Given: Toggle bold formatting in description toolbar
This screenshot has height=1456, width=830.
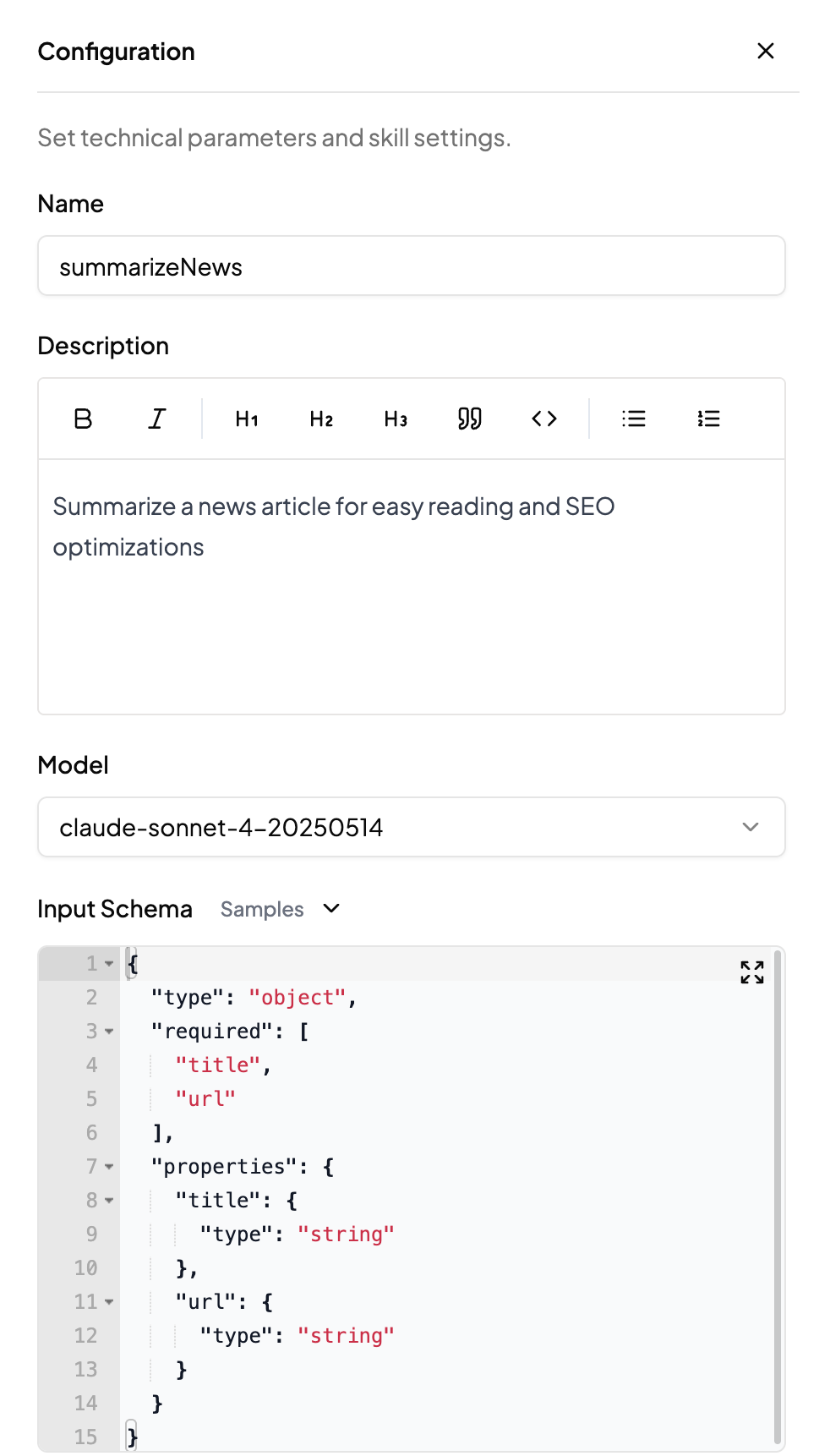Looking at the screenshot, I should point(83,419).
